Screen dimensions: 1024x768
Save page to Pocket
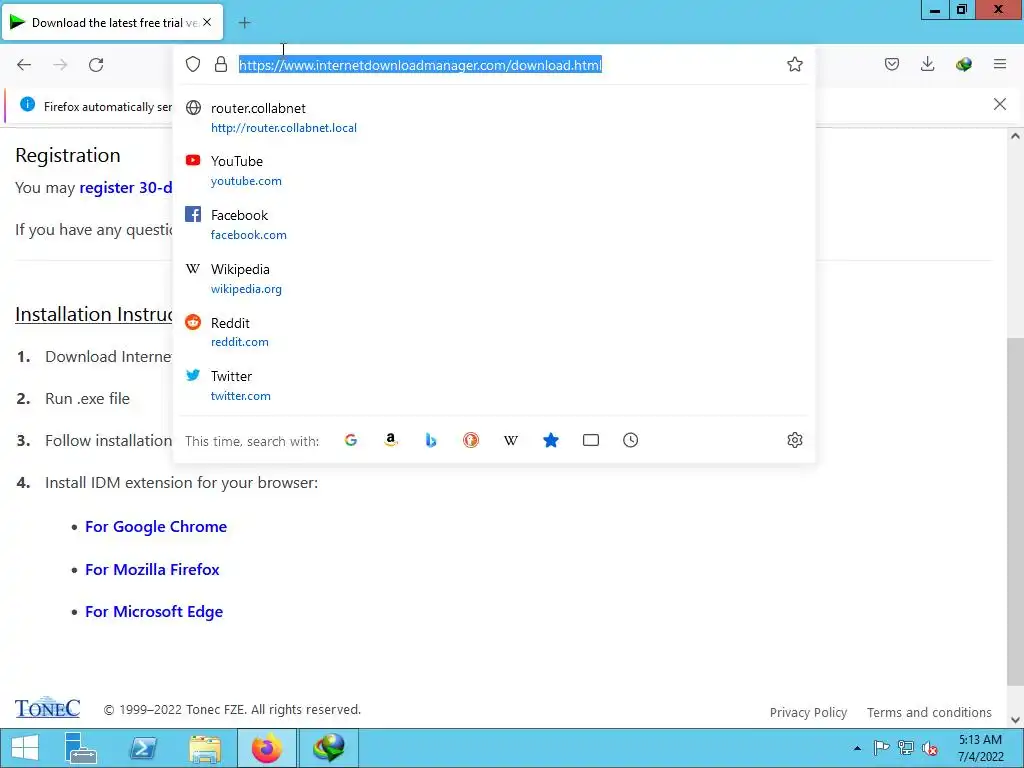891,64
